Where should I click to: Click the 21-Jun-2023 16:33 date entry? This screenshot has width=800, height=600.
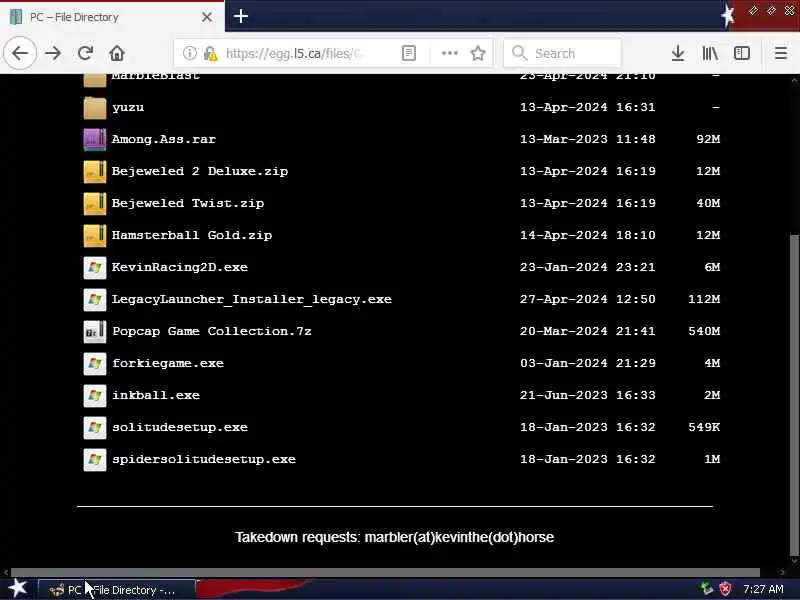(588, 395)
